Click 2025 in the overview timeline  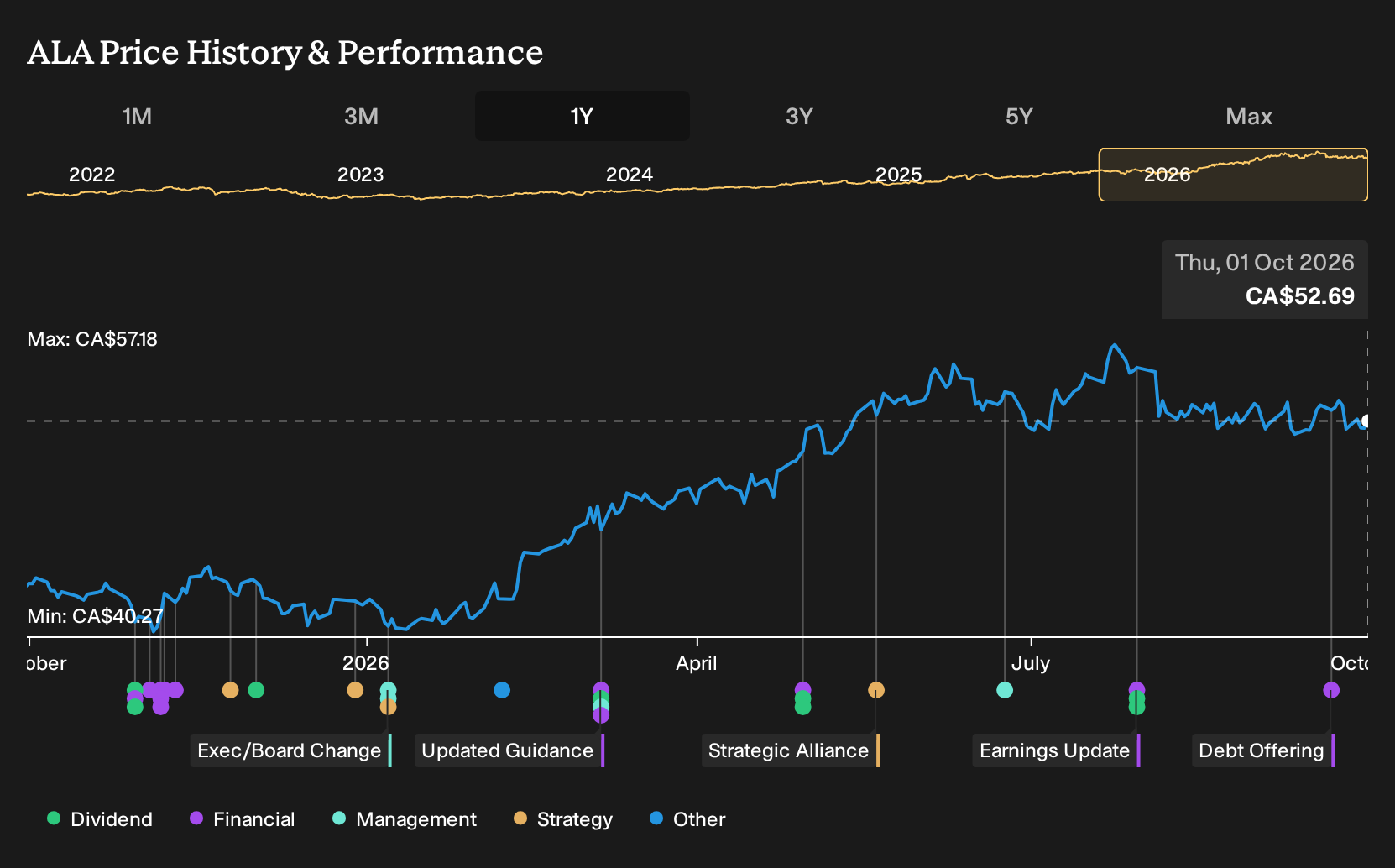(x=899, y=175)
